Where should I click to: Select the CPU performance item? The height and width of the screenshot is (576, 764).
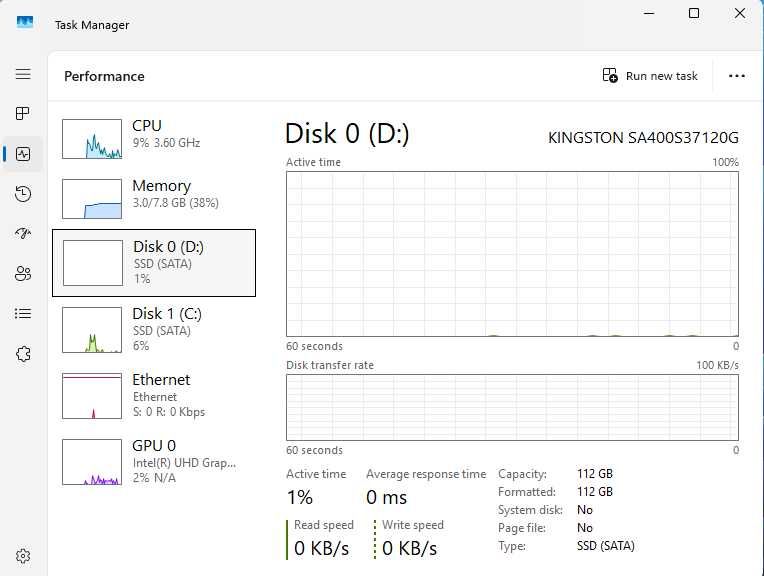tap(154, 139)
